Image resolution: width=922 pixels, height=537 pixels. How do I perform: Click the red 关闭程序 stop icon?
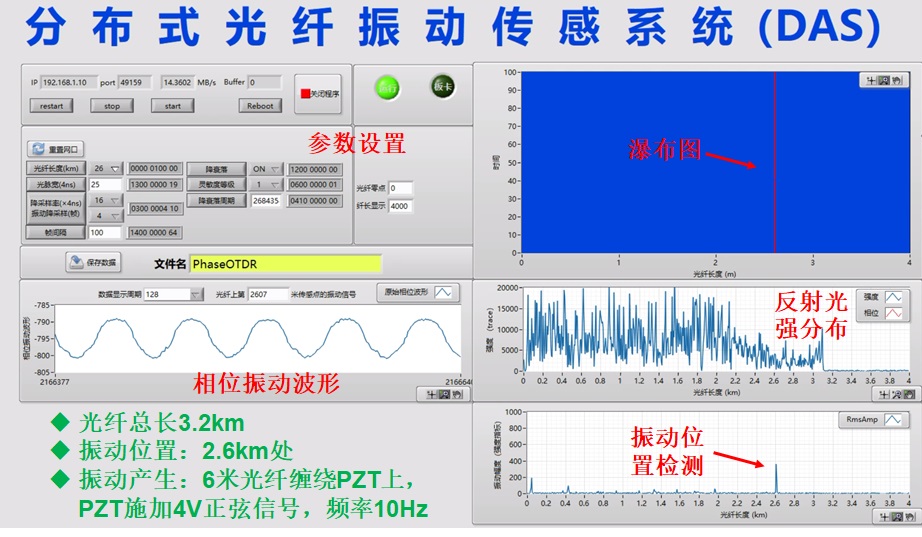pos(306,94)
